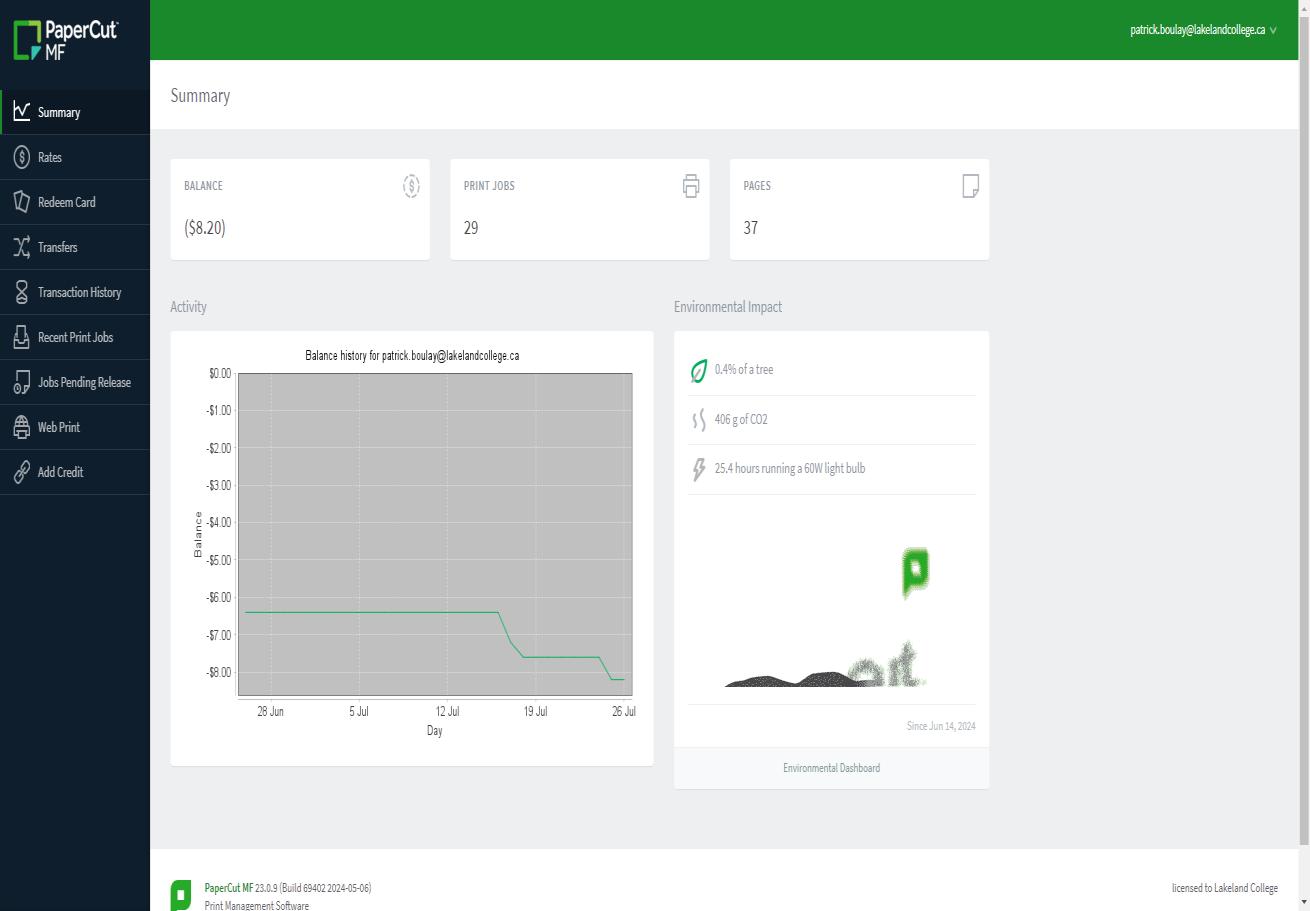This screenshot has height=911, width=1310.
Task: Click the Add Credit link icon
Action: click(21, 472)
